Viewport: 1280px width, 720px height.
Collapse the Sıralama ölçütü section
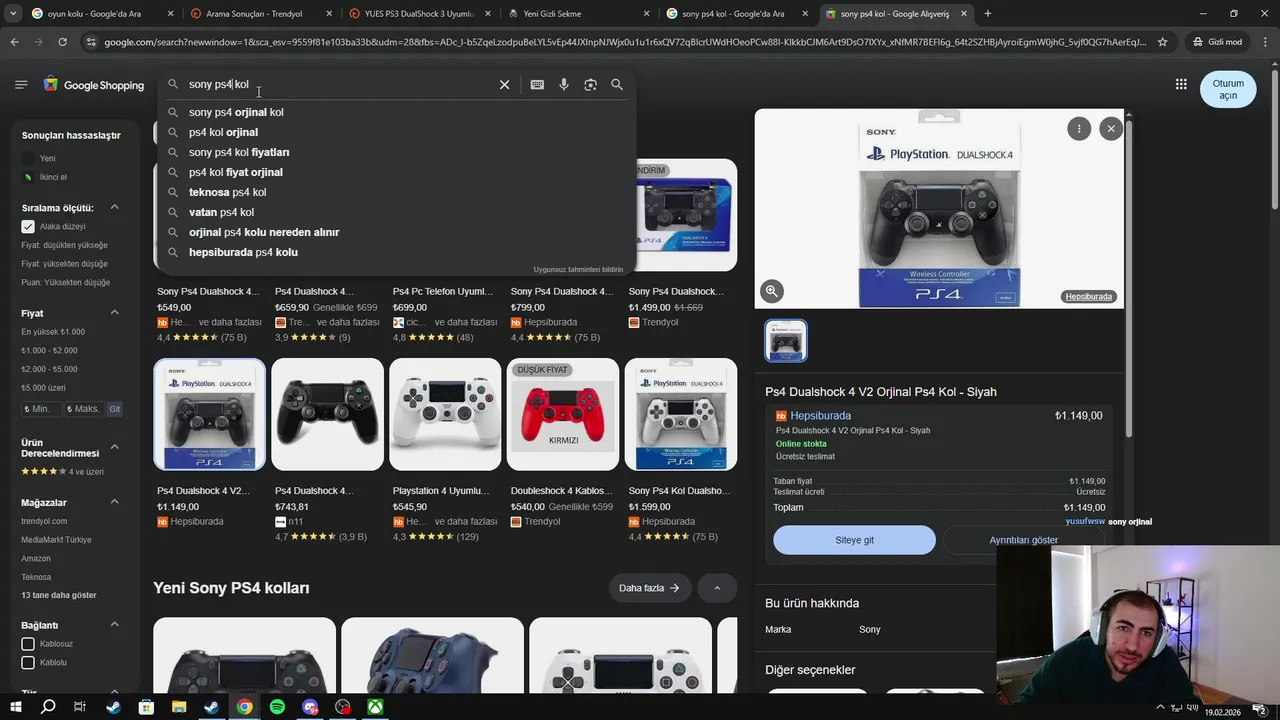114,207
